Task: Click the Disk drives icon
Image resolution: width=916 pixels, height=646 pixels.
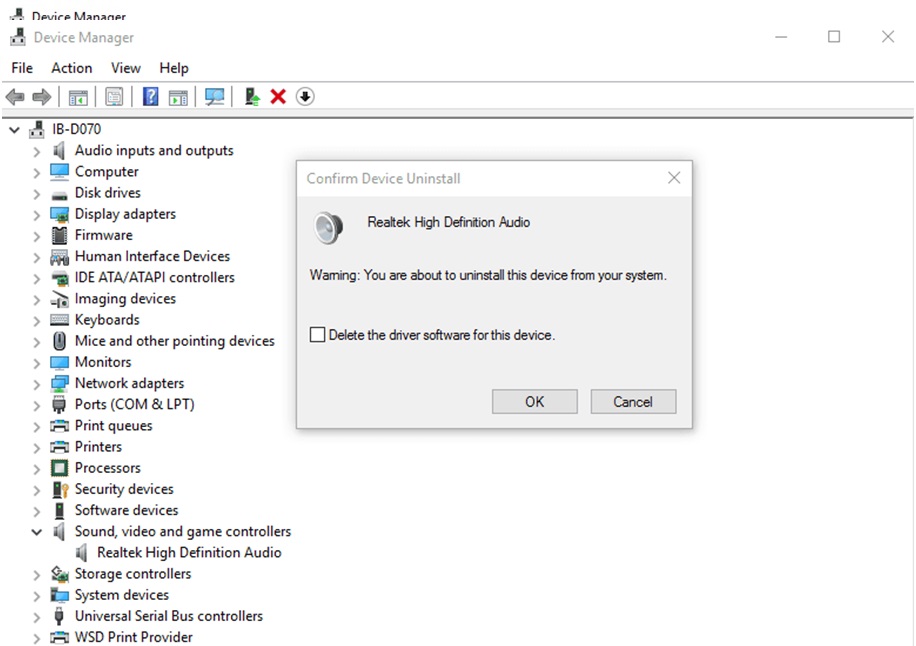Action: click(59, 195)
